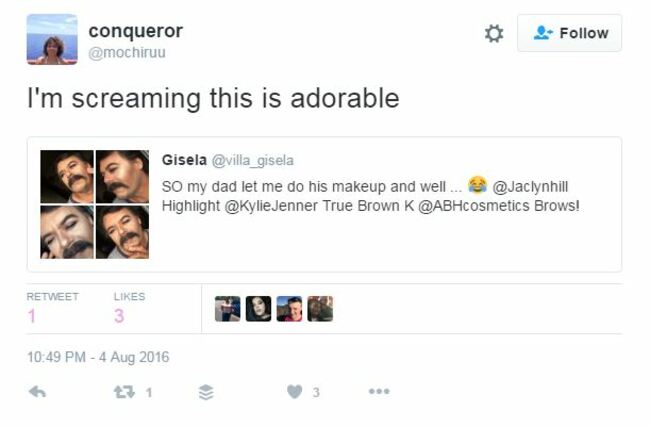Viewport: 650px width, 427px height.
Task: Open bottom-right photo in quoted tweet
Action: 122,232
